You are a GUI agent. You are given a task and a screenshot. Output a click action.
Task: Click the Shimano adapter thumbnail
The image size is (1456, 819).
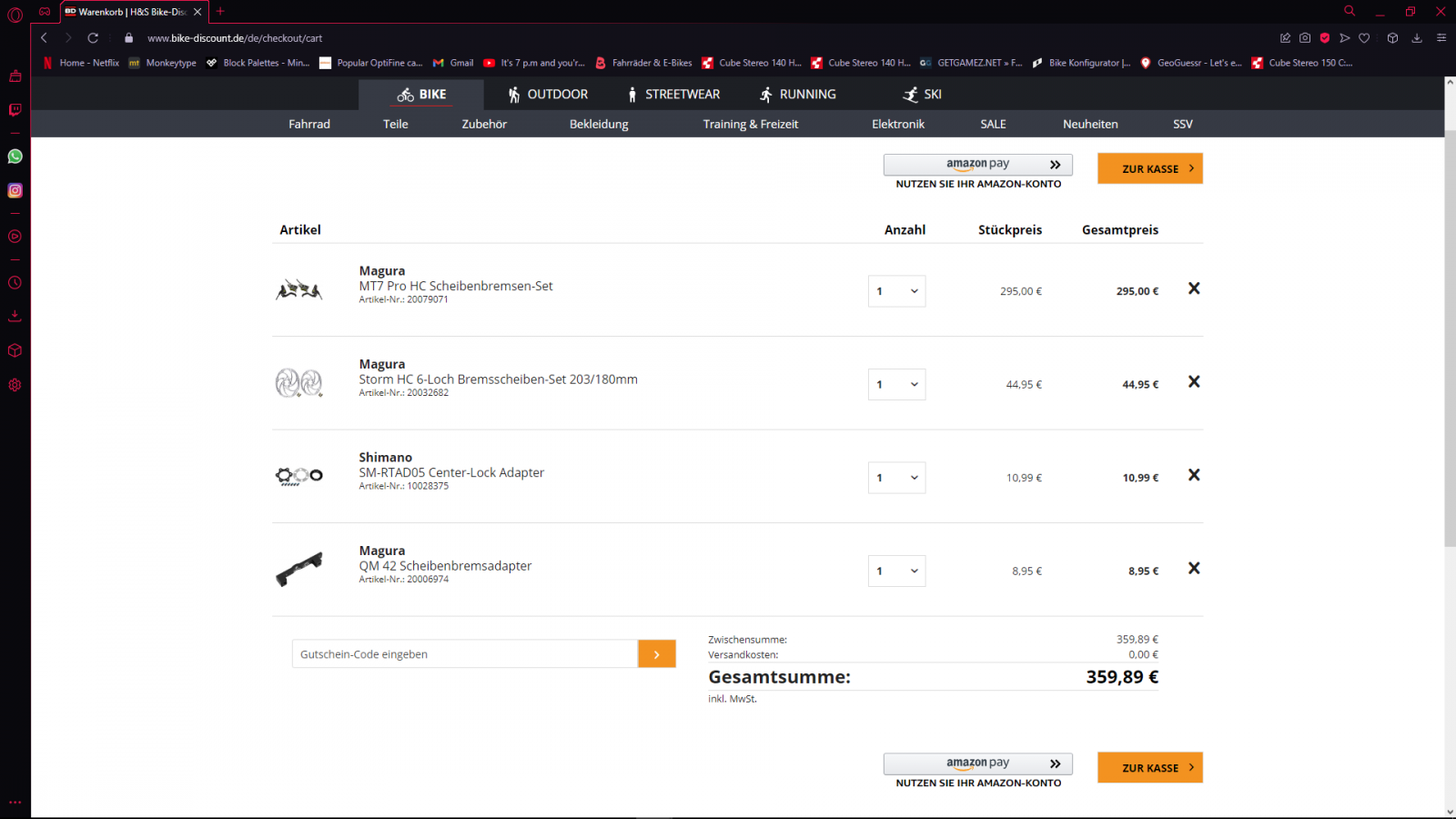[299, 476]
